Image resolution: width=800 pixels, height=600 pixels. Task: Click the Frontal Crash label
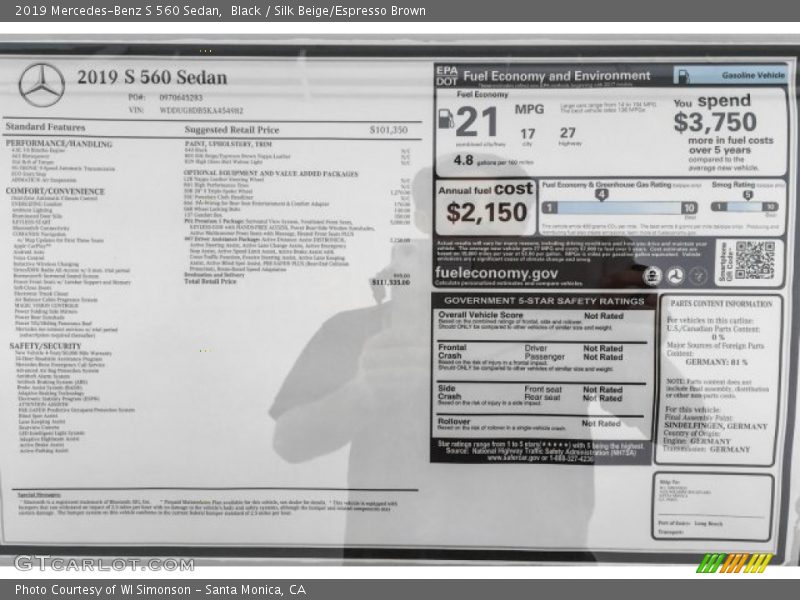[x=452, y=352]
